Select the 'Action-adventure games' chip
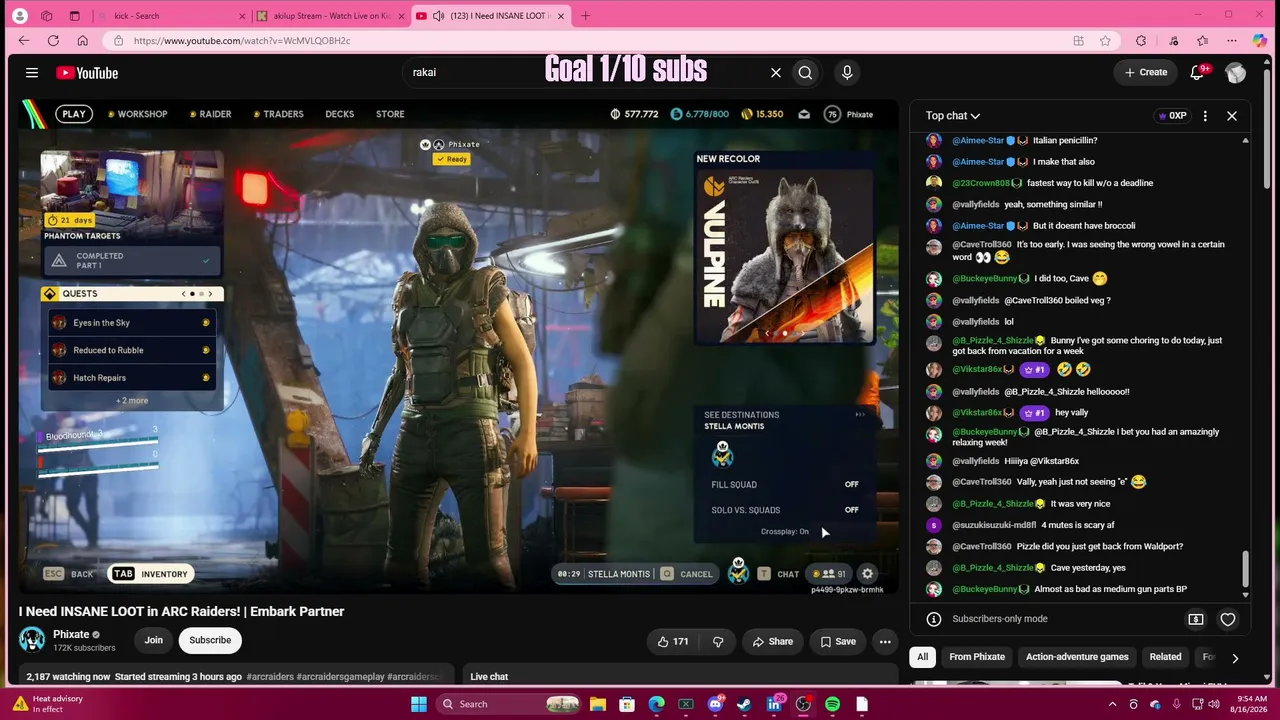The width and height of the screenshot is (1280, 720). pyautogui.click(x=1077, y=657)
